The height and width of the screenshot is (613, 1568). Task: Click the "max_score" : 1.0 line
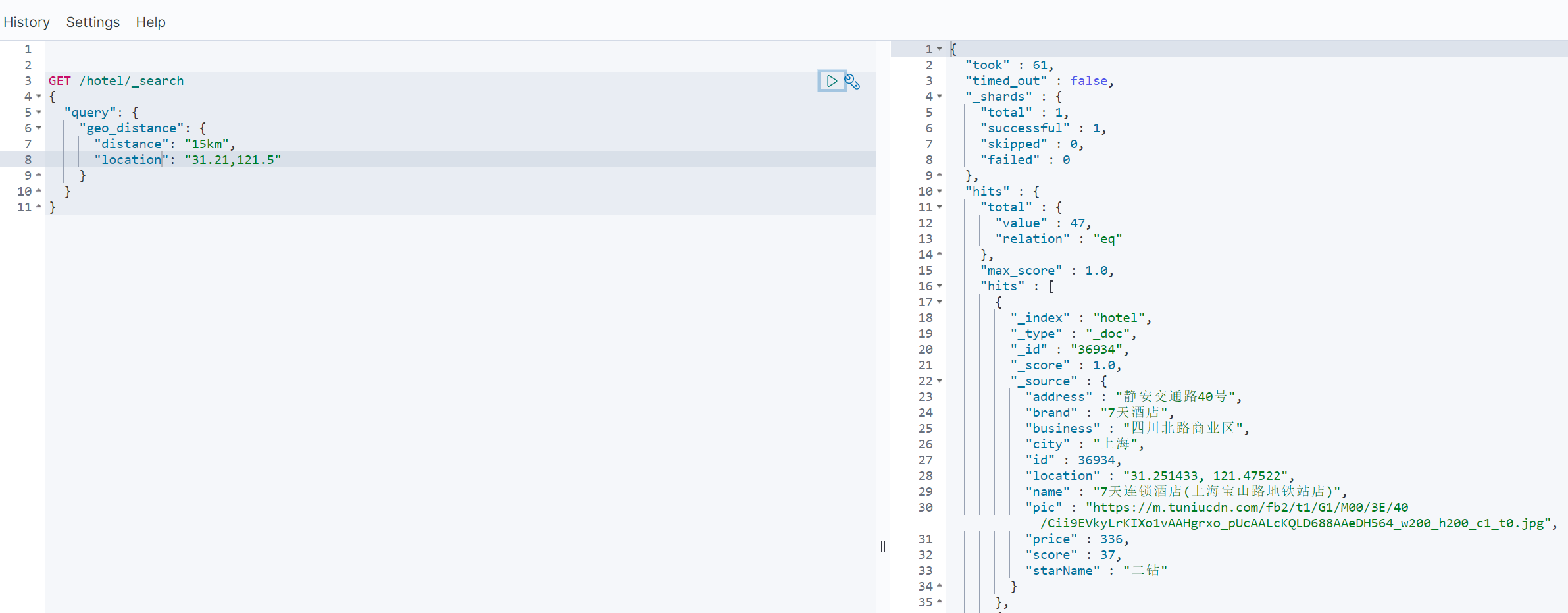1046,270
